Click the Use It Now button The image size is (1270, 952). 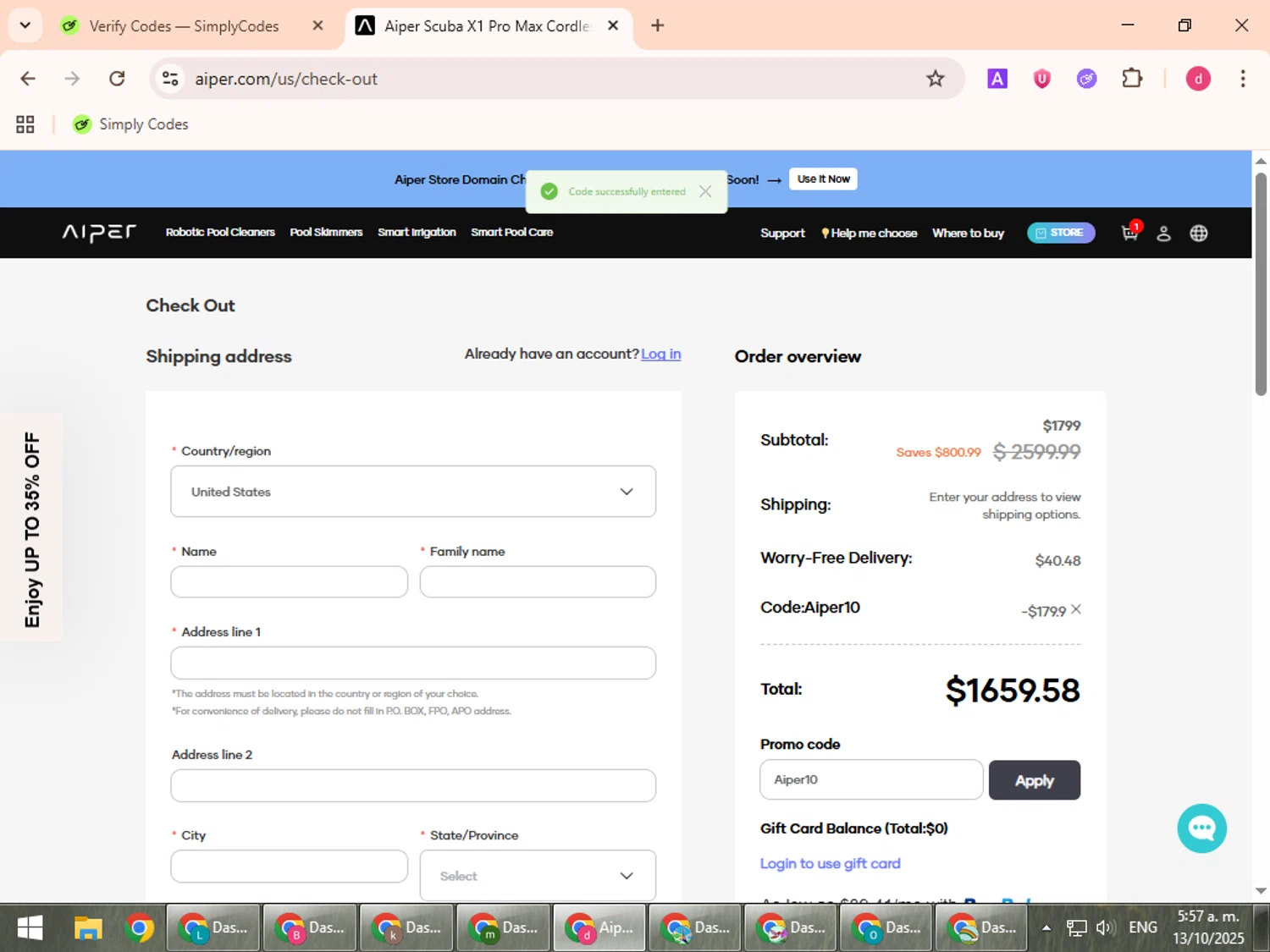[823, 179]
